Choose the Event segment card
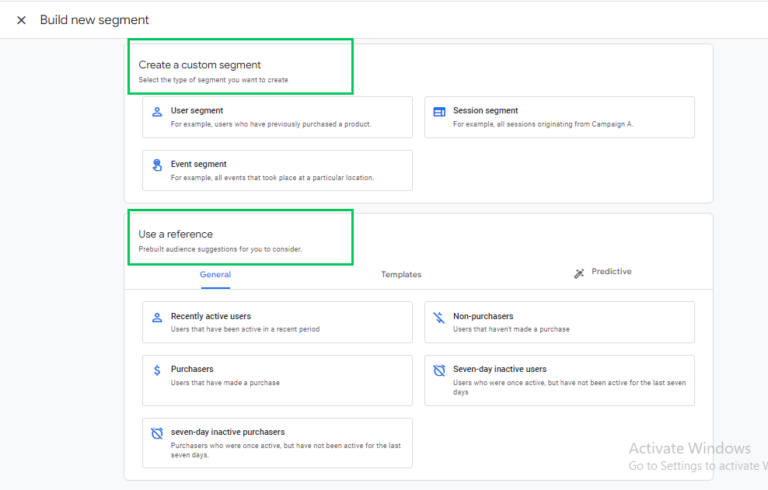Screen dimensions: 768x490 [277, 171]
